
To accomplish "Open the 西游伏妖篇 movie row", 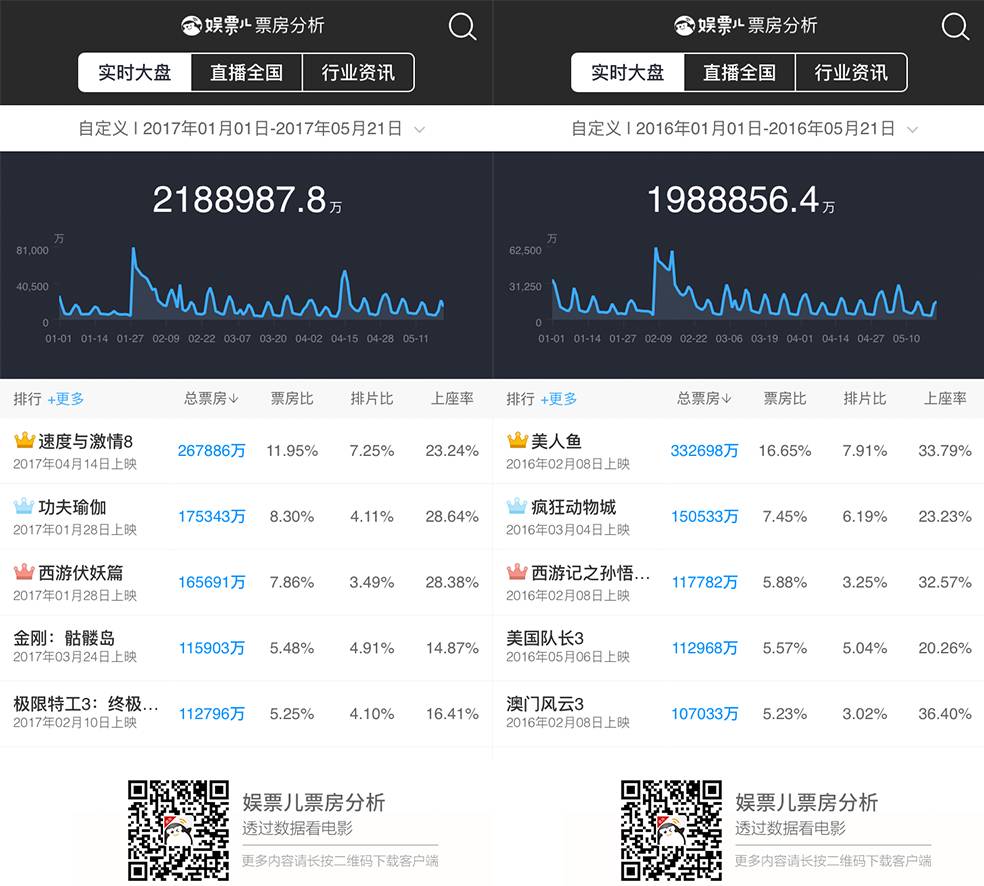I will [246, 582].
